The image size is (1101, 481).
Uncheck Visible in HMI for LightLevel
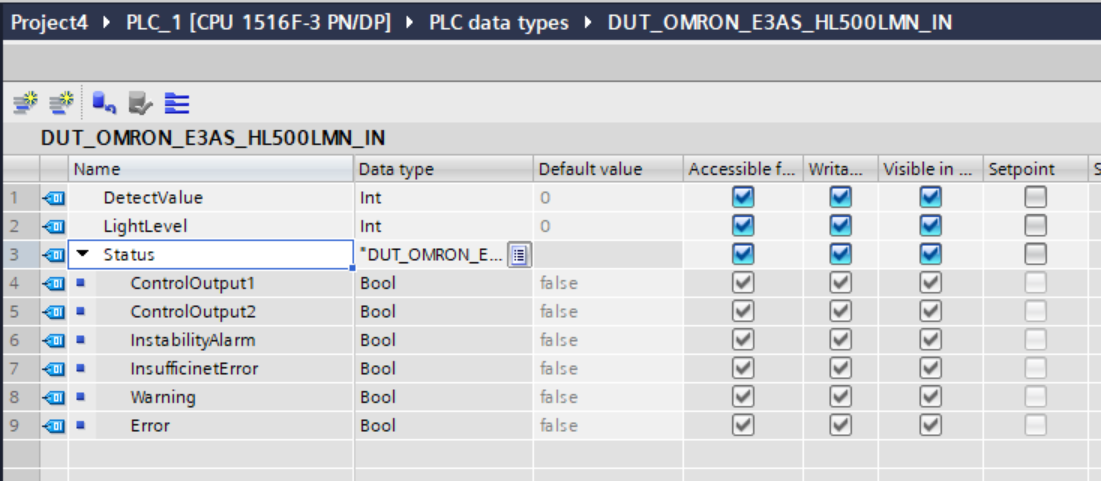(x=930, y=226)
